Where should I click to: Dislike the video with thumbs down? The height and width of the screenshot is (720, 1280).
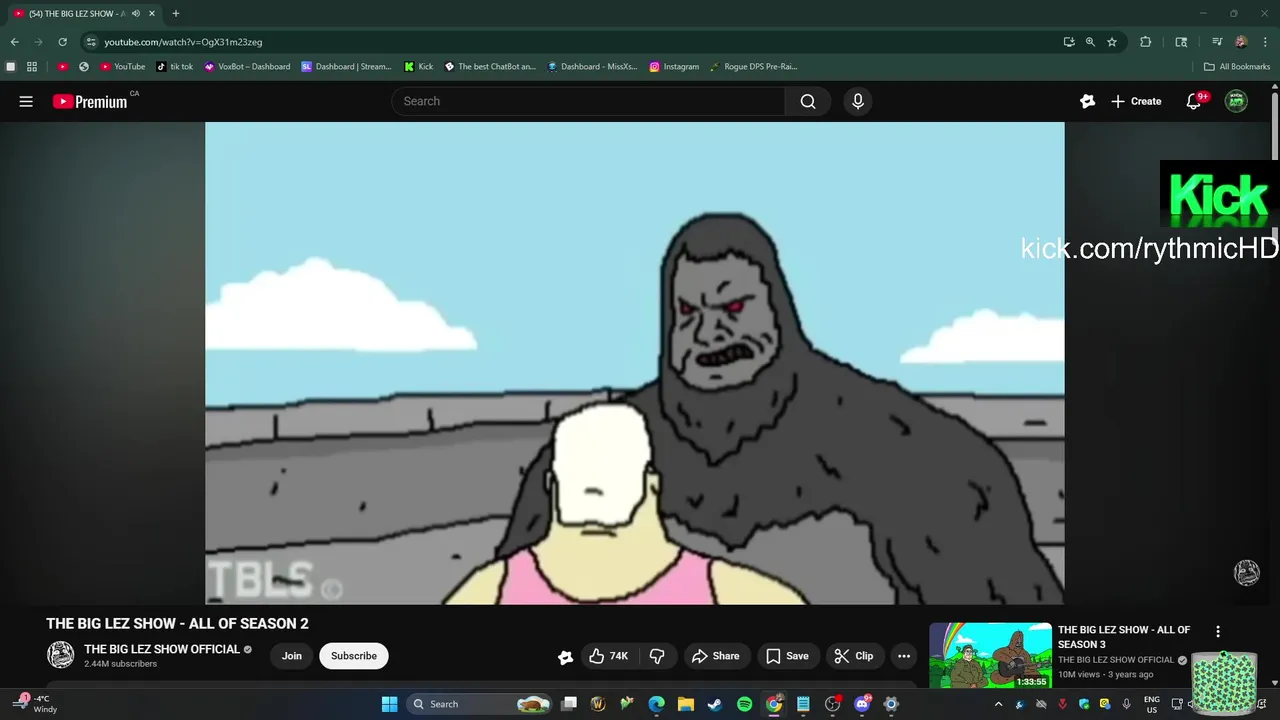pyautogui.click(x=657, y=656)
